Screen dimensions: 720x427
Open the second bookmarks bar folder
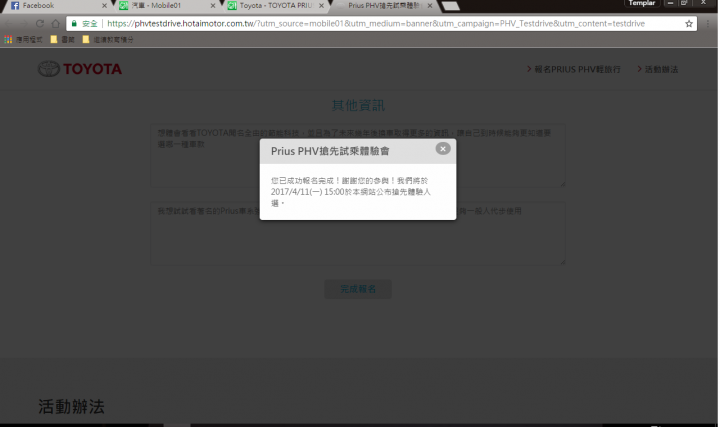click(x=62, y=40)
